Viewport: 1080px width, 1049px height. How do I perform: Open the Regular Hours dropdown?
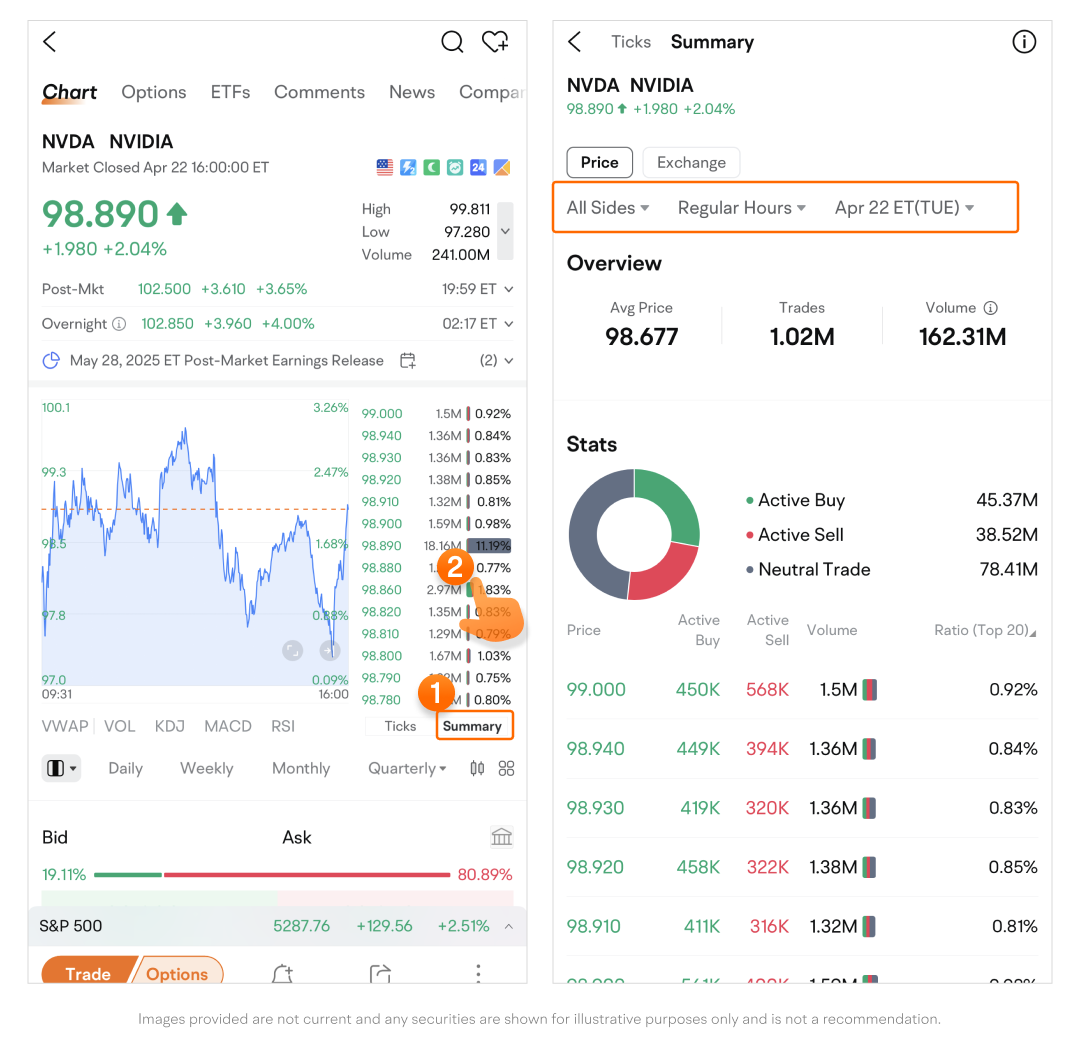click(x=741, y=208)
